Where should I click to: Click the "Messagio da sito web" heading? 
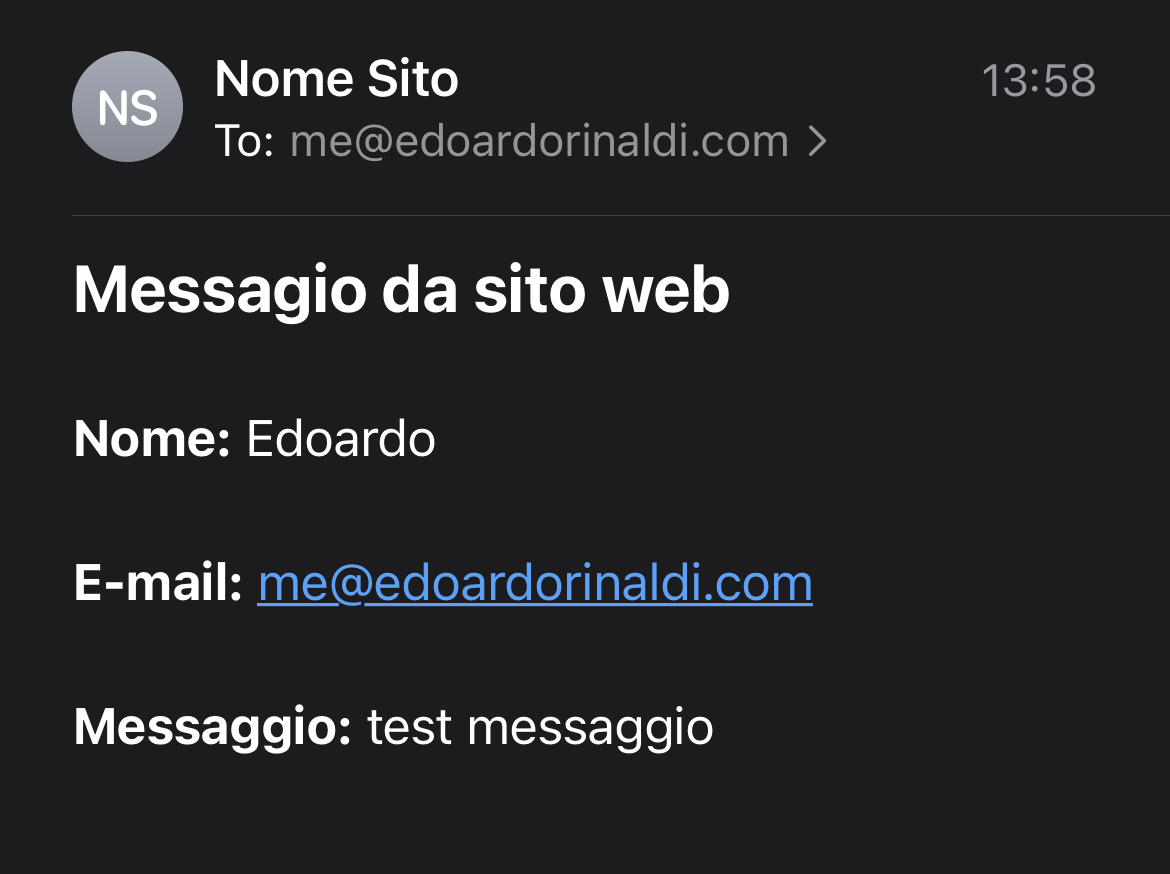[401, 290]
